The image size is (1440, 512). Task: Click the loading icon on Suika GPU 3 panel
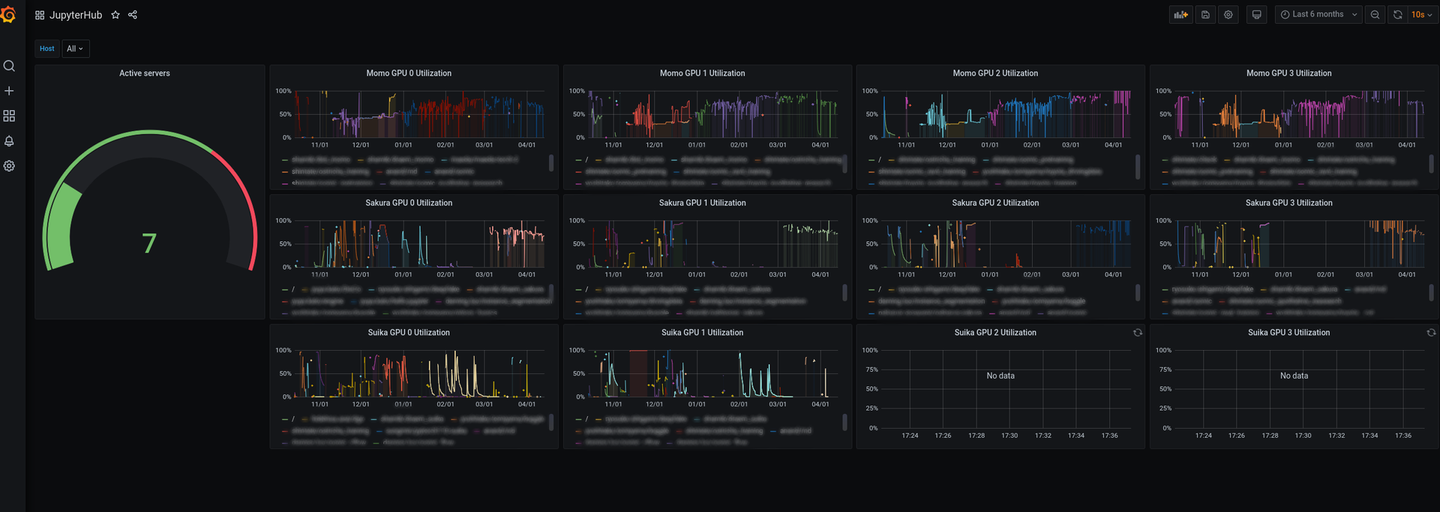tap(1431, 332)
